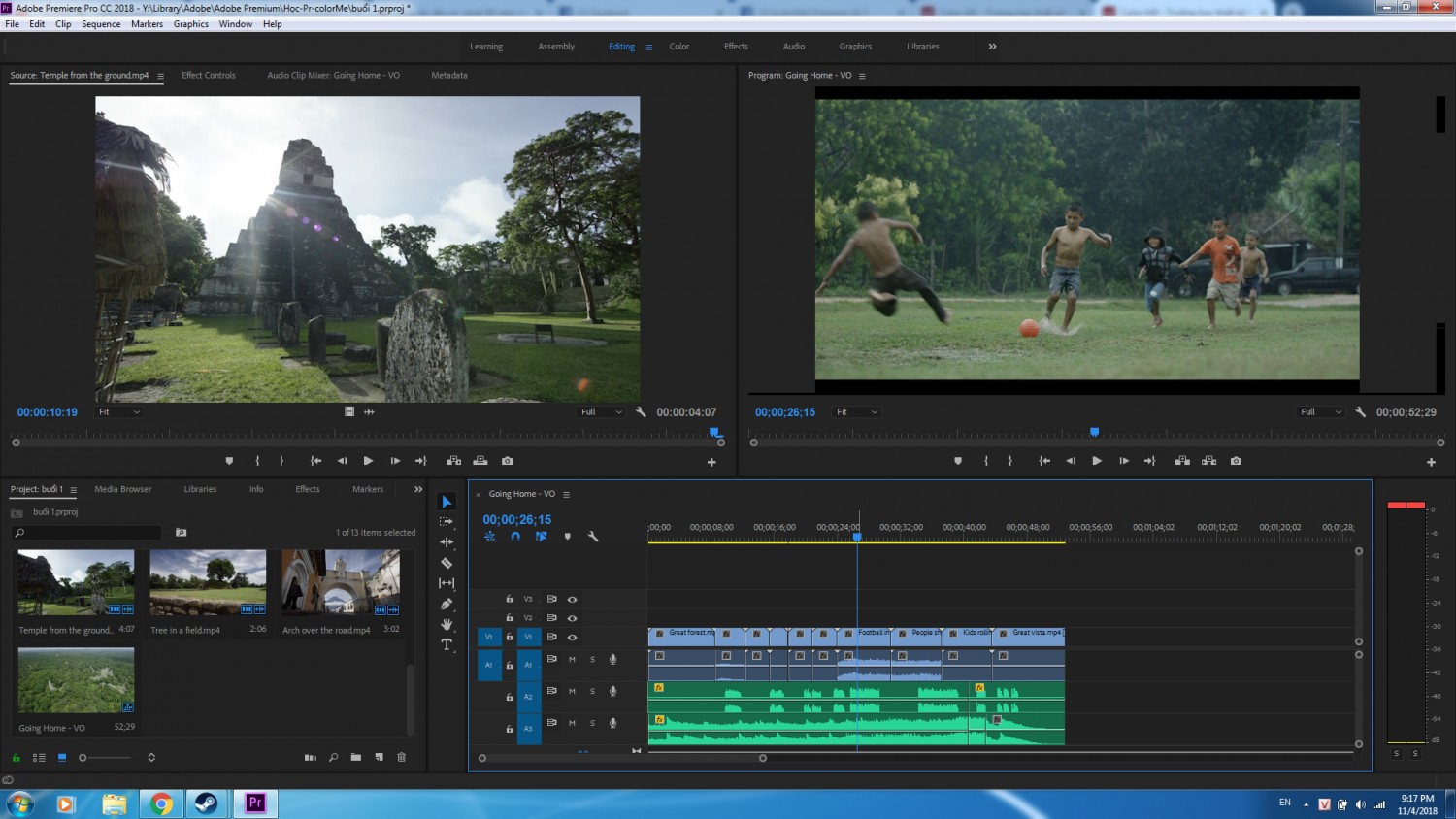
Task: Click Lift button in Program monitor
Action: click(1182, 461)
